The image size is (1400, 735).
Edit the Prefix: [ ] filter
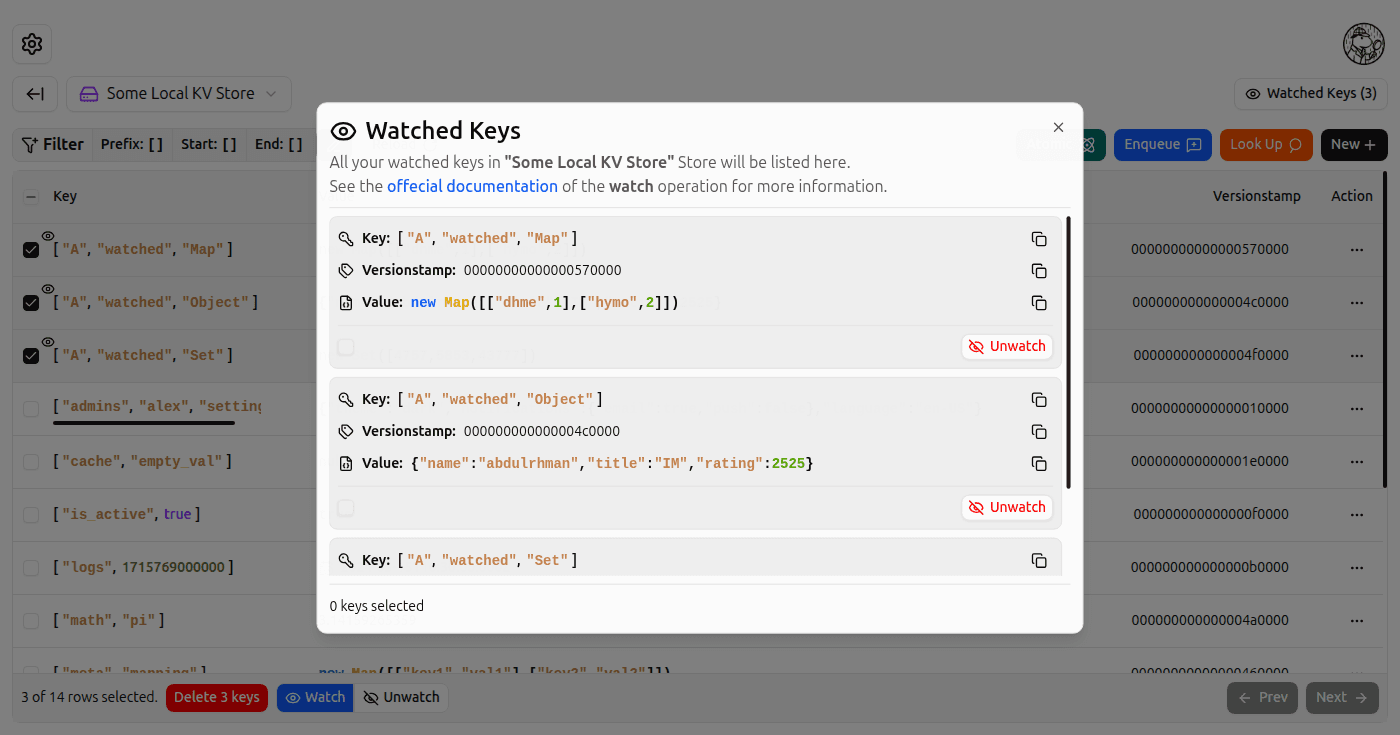coord(132,144)
